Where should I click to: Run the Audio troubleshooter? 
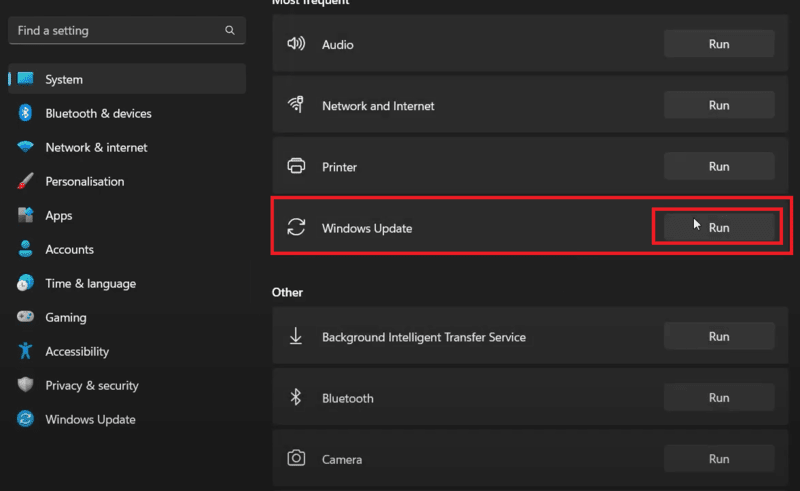719,44
